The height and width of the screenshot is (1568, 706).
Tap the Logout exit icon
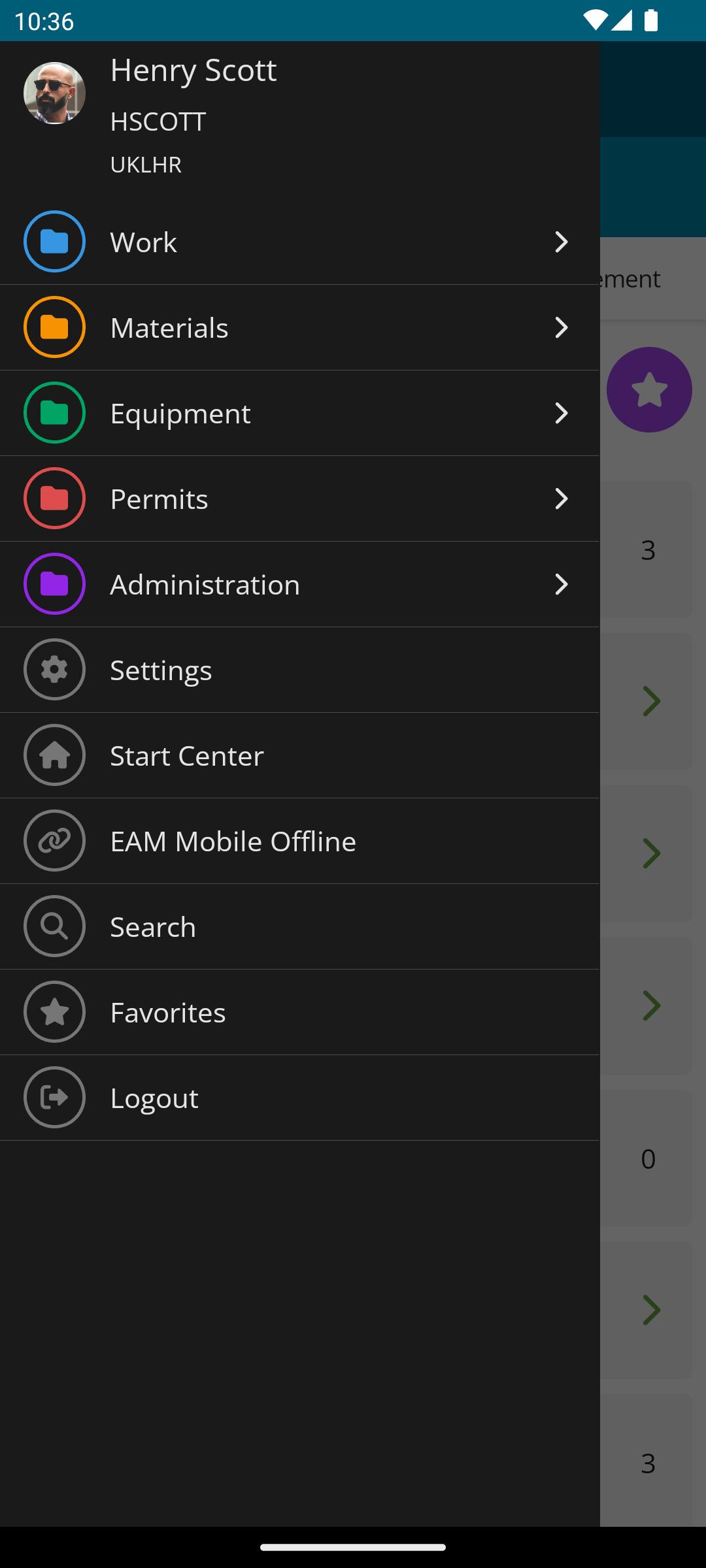[x=54, y=1098]
